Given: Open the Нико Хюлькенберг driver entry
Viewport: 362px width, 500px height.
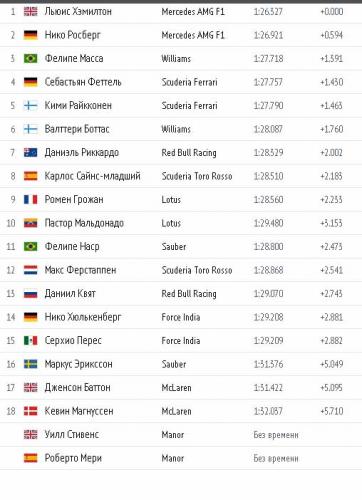Looking at the screenshot, I should coord(83,317).
